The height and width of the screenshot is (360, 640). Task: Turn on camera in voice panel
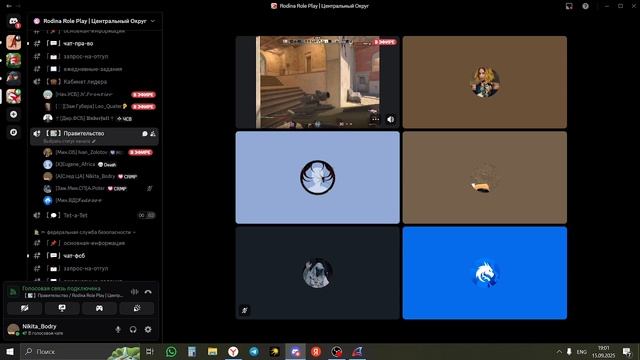[x=24, y=308]
